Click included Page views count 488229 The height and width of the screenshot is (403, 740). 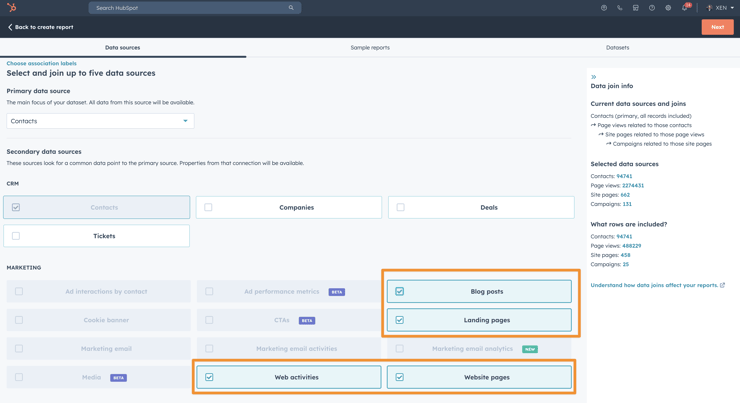pos(631,246)
